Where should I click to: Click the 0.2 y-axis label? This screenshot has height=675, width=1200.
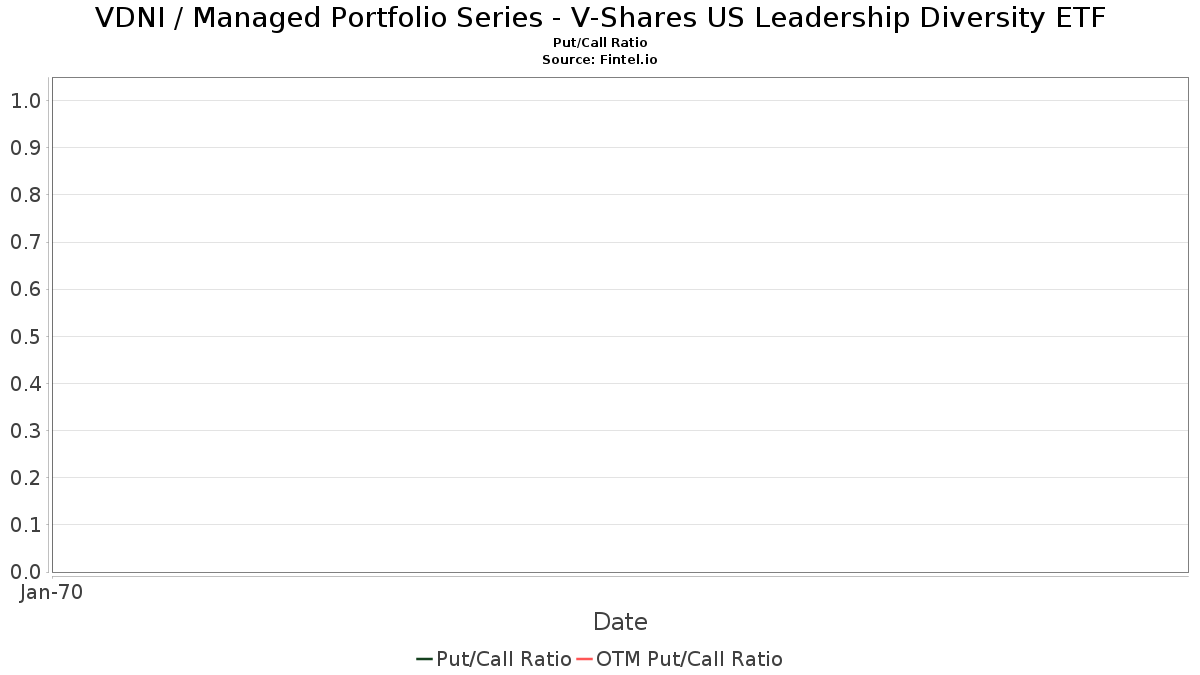(x=25, y=477)
